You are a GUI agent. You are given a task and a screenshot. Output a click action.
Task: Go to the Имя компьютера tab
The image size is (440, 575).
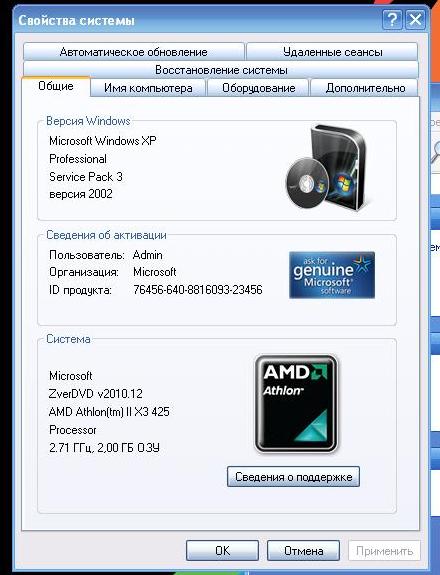(148, 88)
